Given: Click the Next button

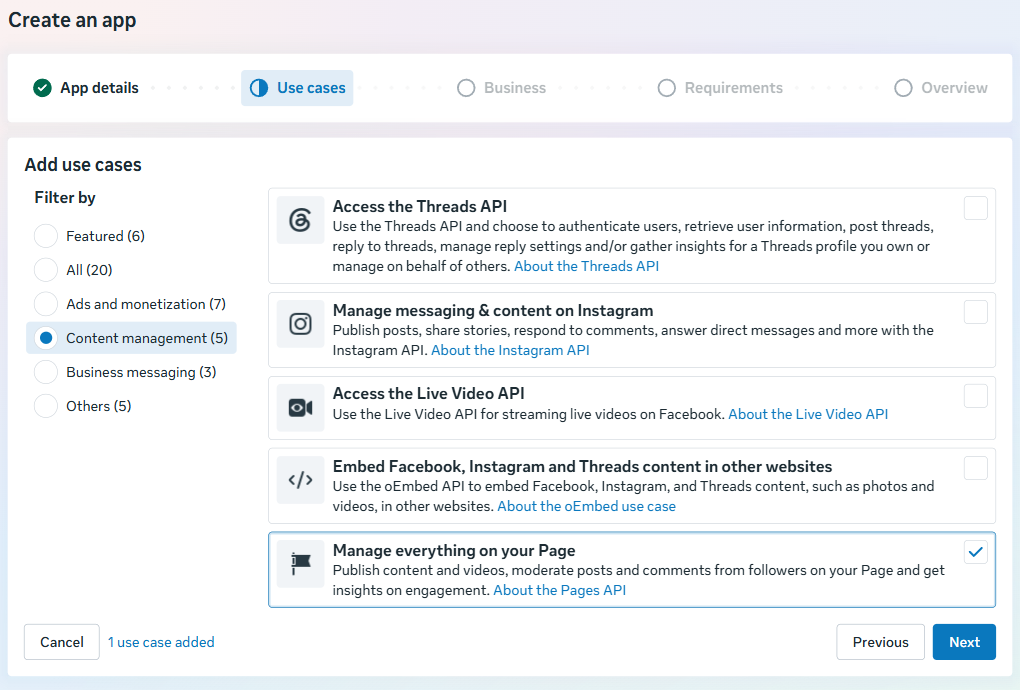Looking at the screenshot, I should click(x=964, y=642).
